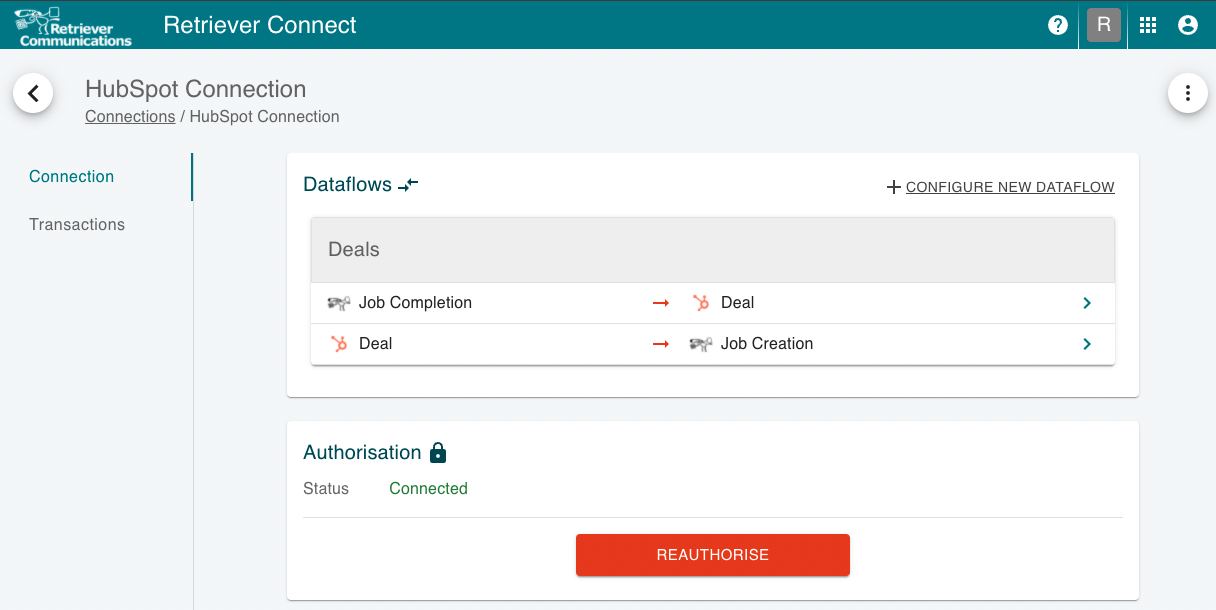Click the Retriever Connect app title
The image size is (1216, 610).
click(260, 25)
